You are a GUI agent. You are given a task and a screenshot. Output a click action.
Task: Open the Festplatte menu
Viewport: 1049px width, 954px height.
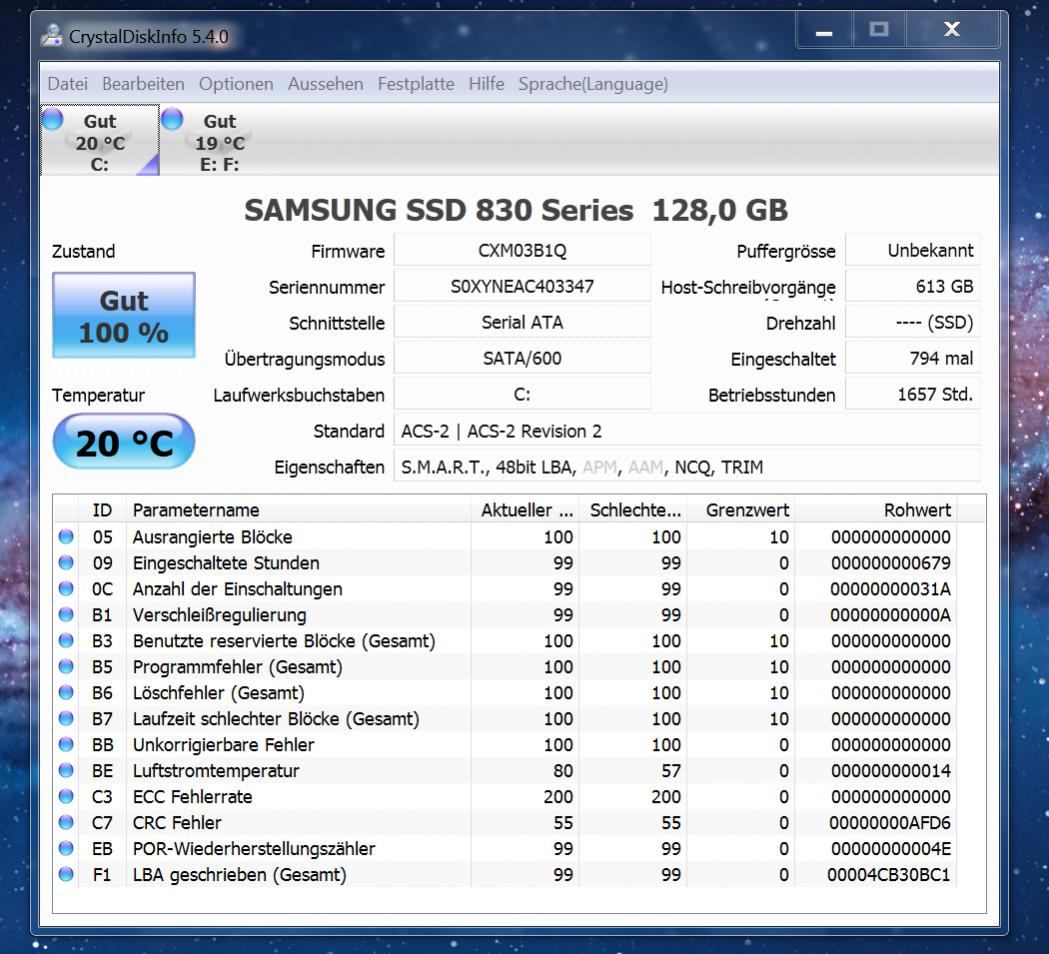[416, 84]
